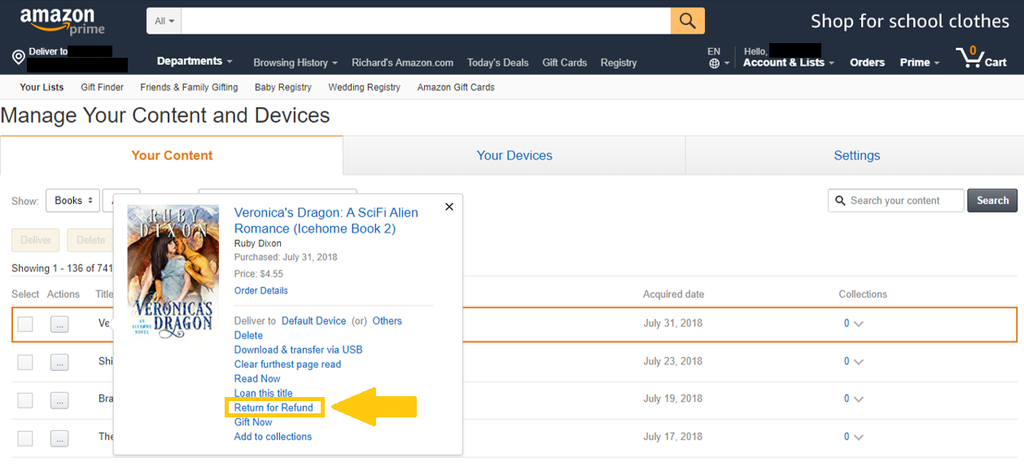Expand the Prime dropdown menu
Screen dimensions: 1024x467
(920, 63)
